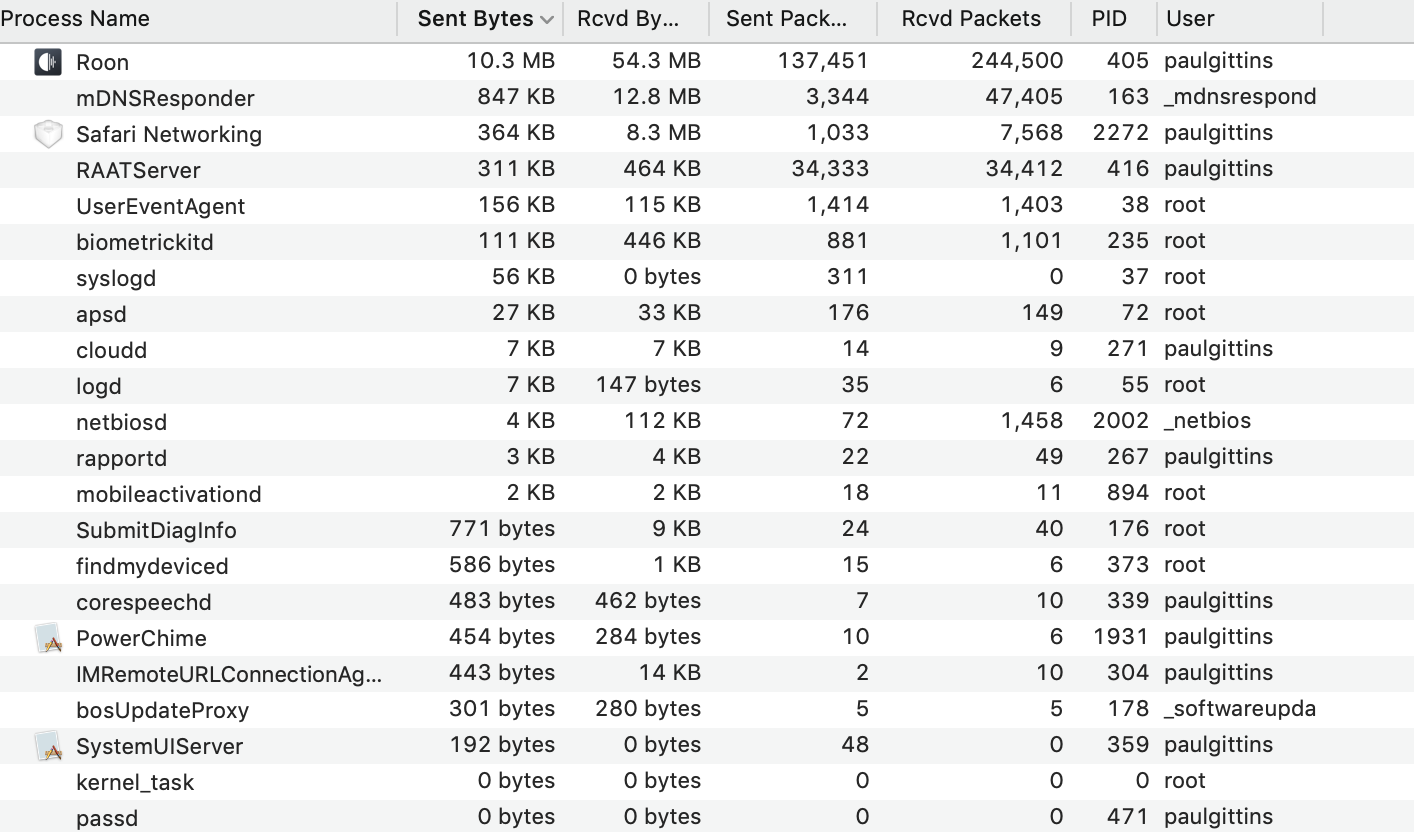Select the kernel_task process

click(x=135, y=782)
